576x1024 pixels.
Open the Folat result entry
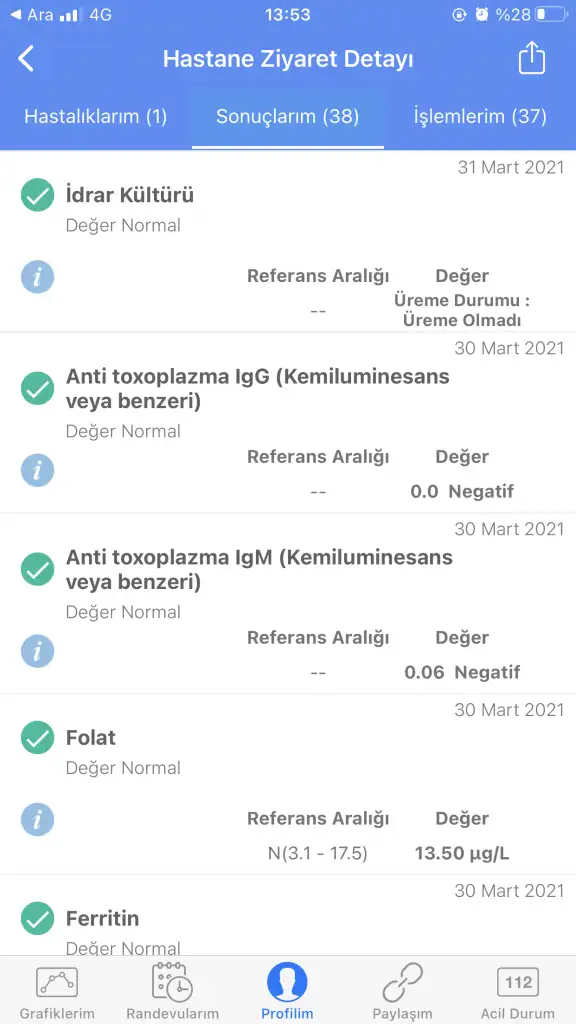point(288,784)
